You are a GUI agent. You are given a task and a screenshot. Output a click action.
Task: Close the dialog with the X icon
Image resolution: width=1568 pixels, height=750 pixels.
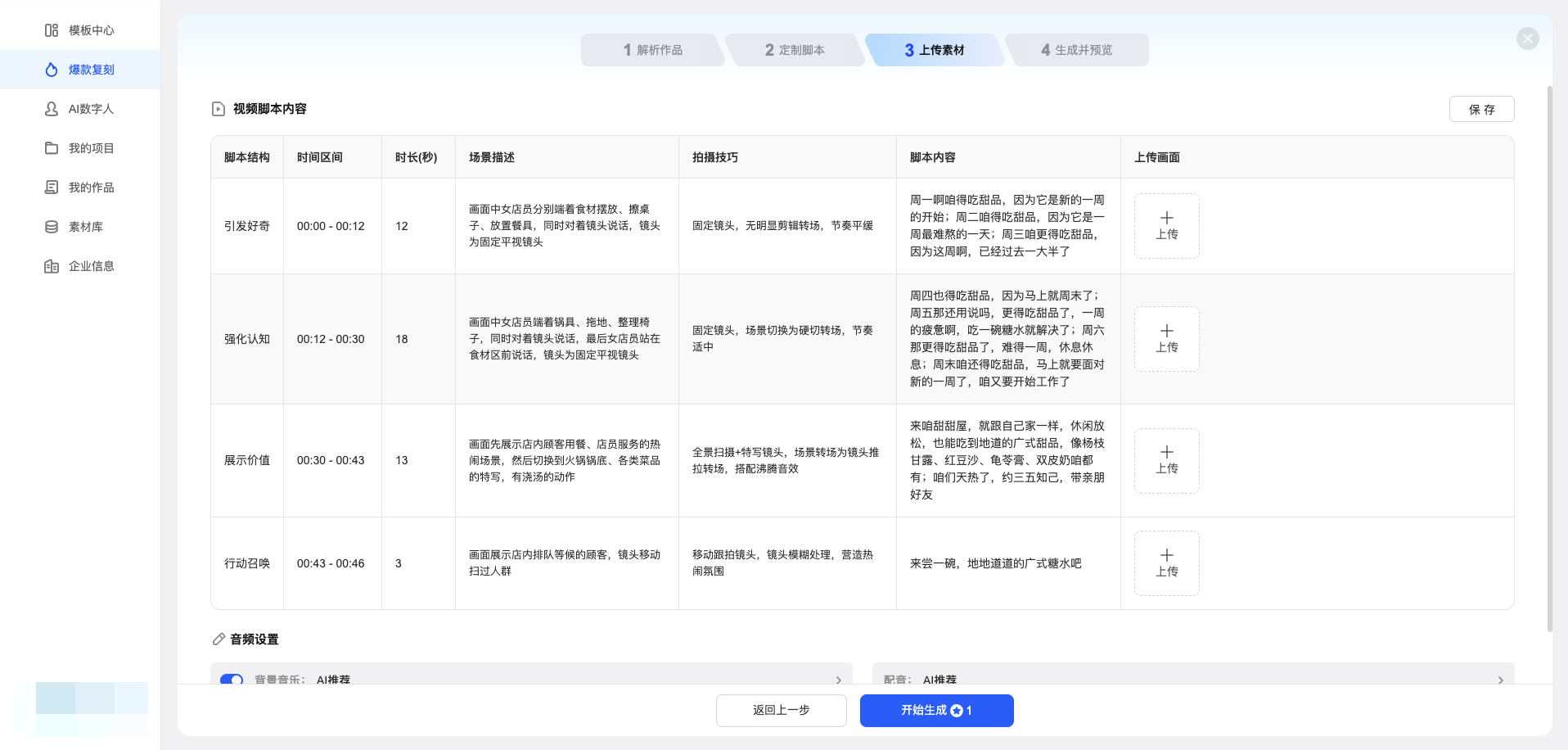(1527, 38)
